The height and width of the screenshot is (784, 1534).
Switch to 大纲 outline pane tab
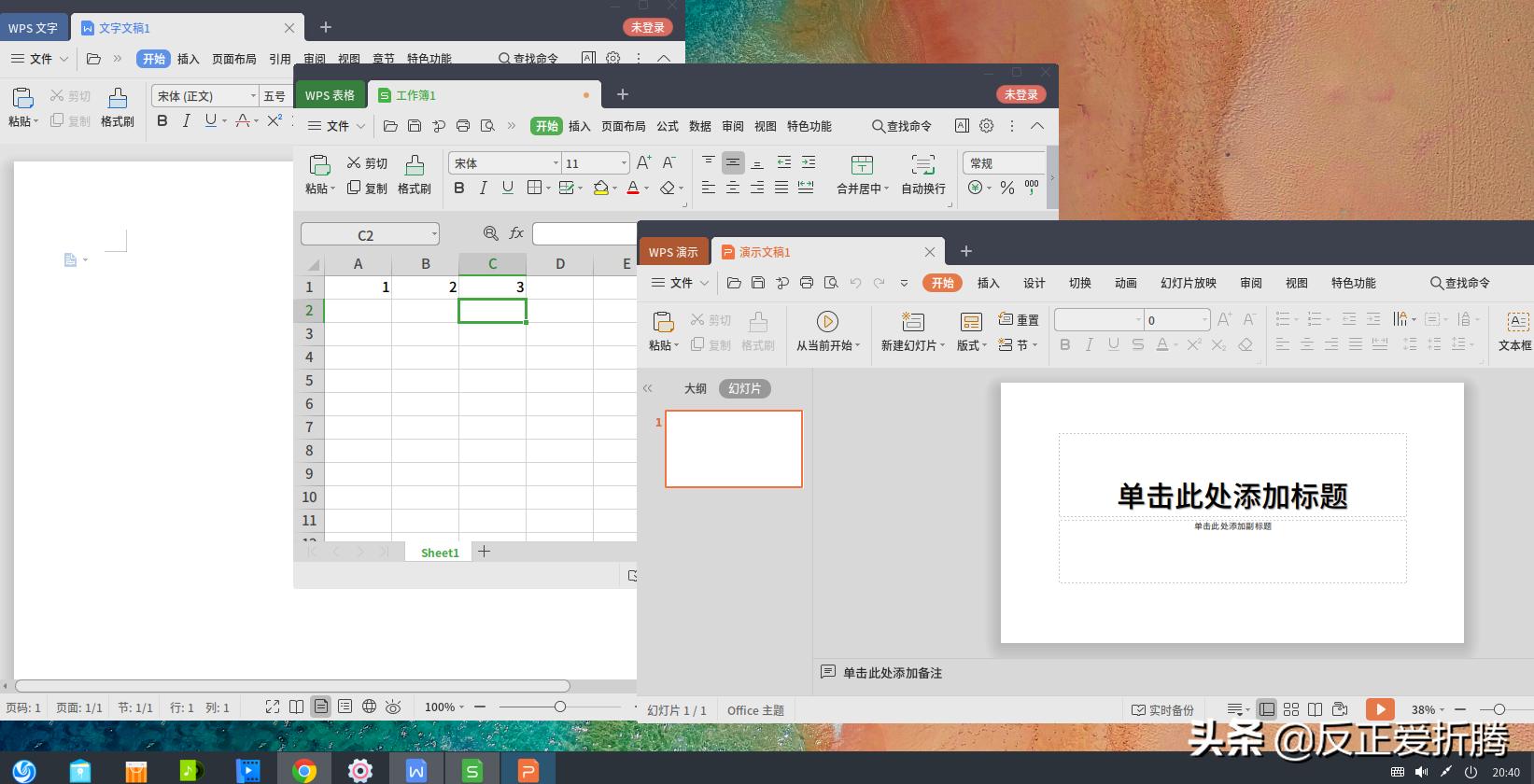(x=696, y=388)
